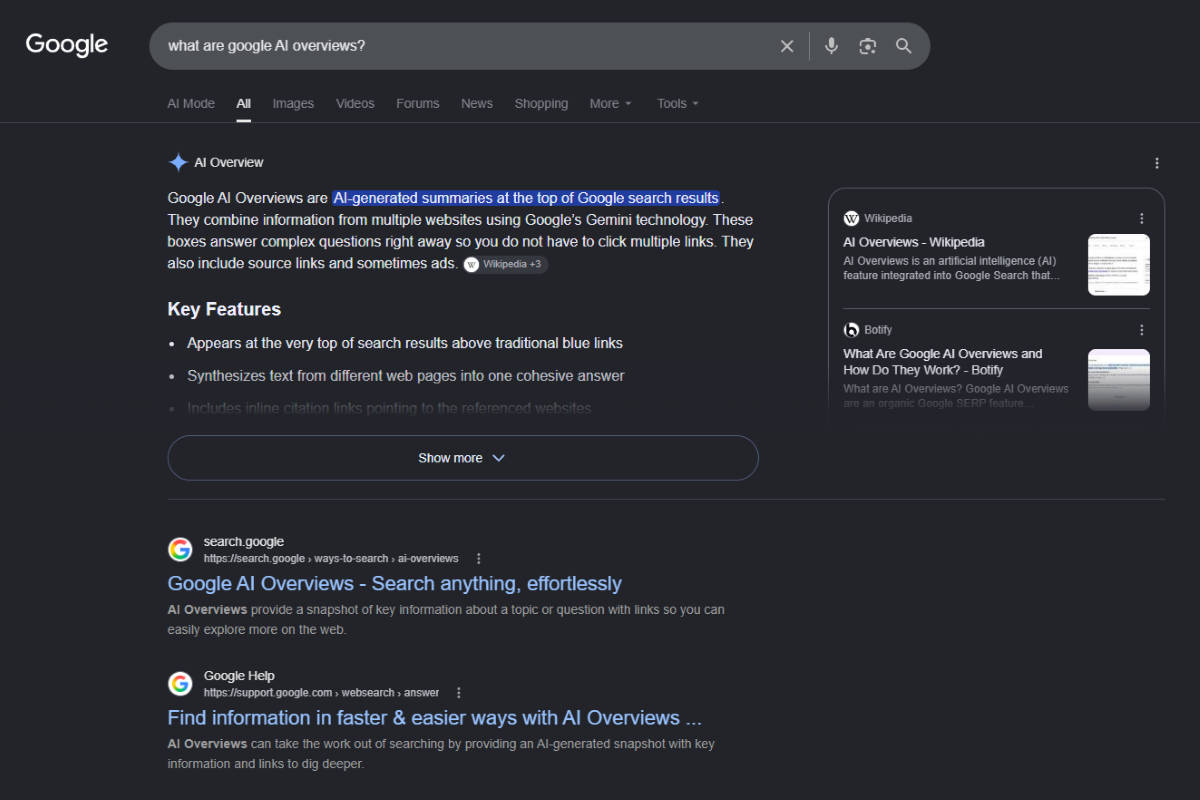Screen dimensions: 1200x800
Task: Open Wikipedia source card three-dot menu
Action: [x=1142, y=218]
